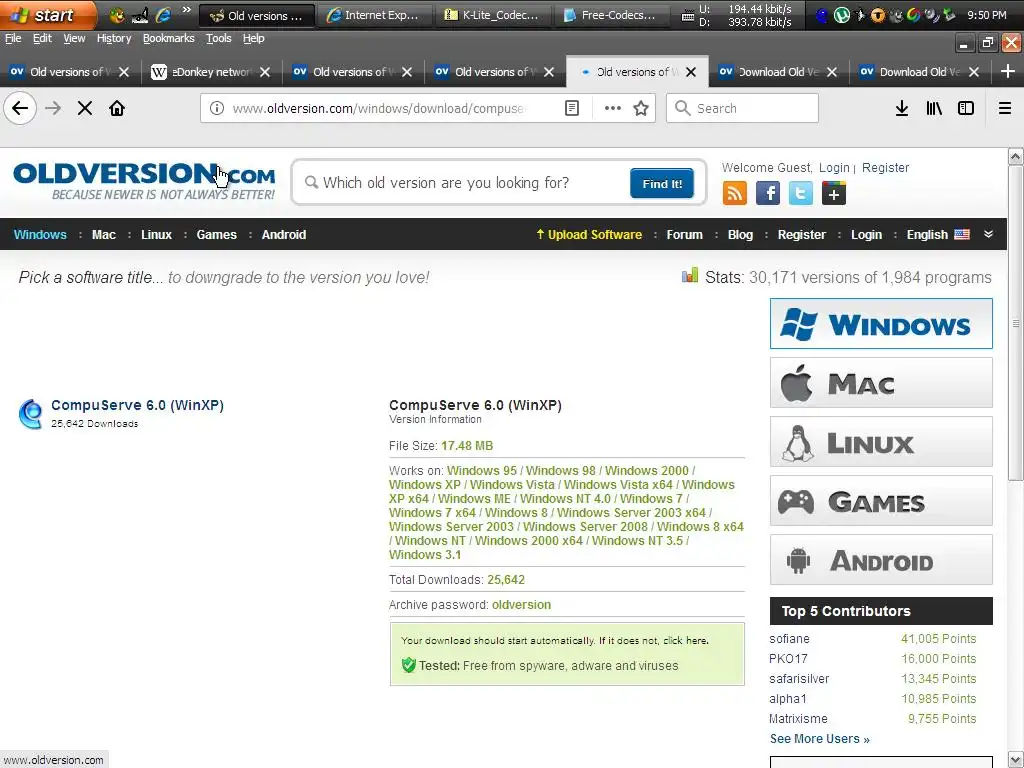Click the stats bar chart icon
The width and height of the screenshot is (1024, 768).
click(690, 276)
